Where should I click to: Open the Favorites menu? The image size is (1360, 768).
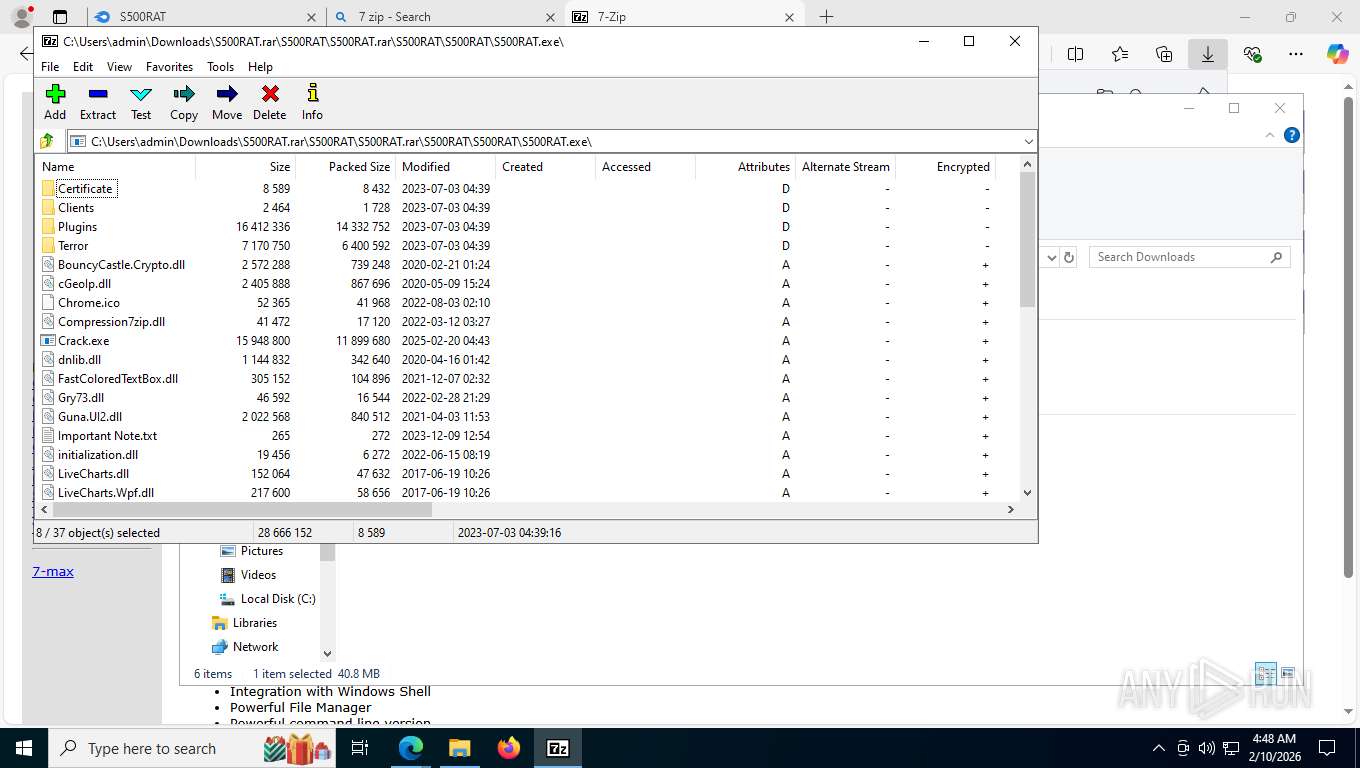coord(169,67)
